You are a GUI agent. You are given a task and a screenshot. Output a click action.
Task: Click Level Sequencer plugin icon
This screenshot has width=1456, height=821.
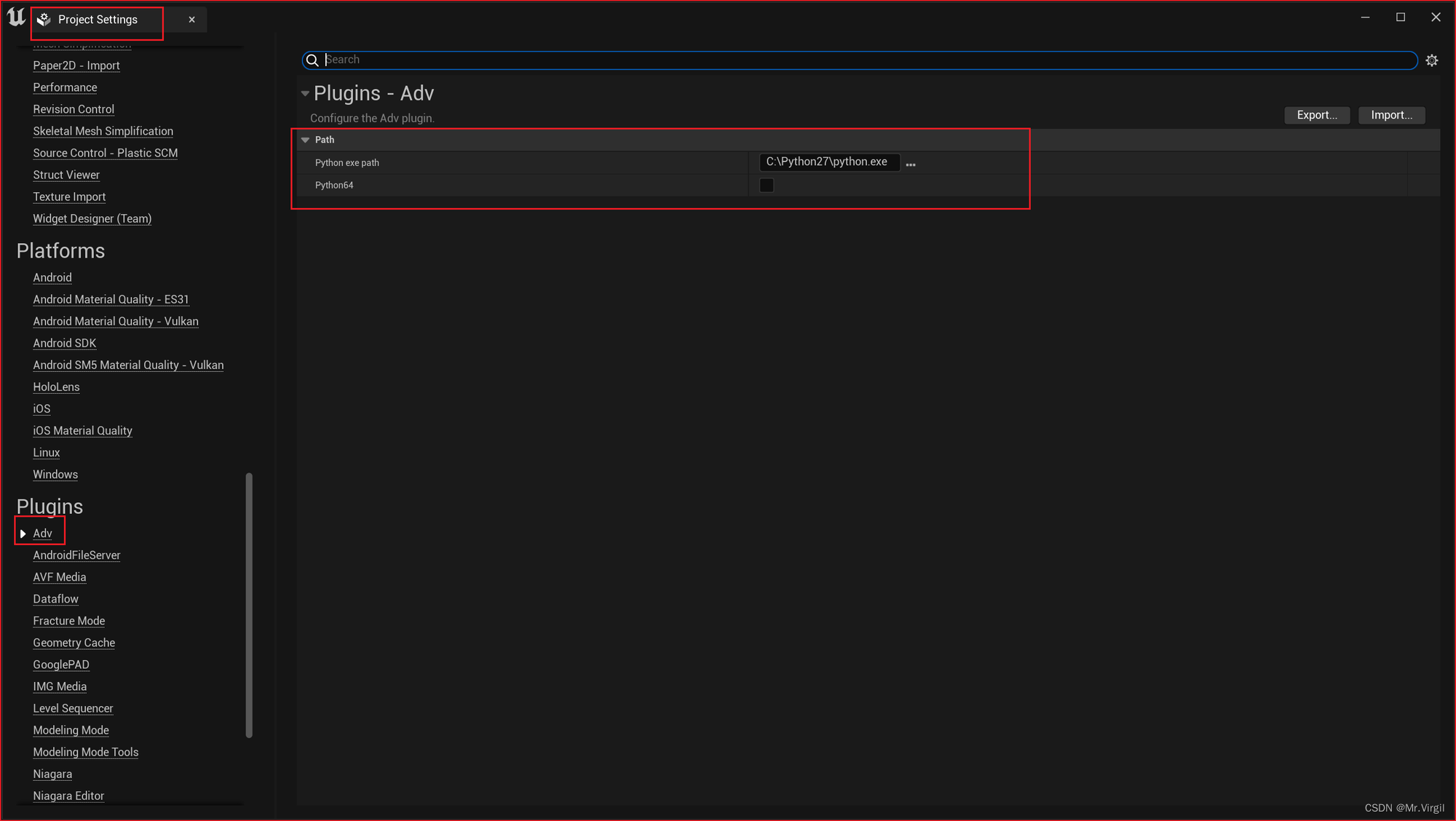[x=72, y=708]
